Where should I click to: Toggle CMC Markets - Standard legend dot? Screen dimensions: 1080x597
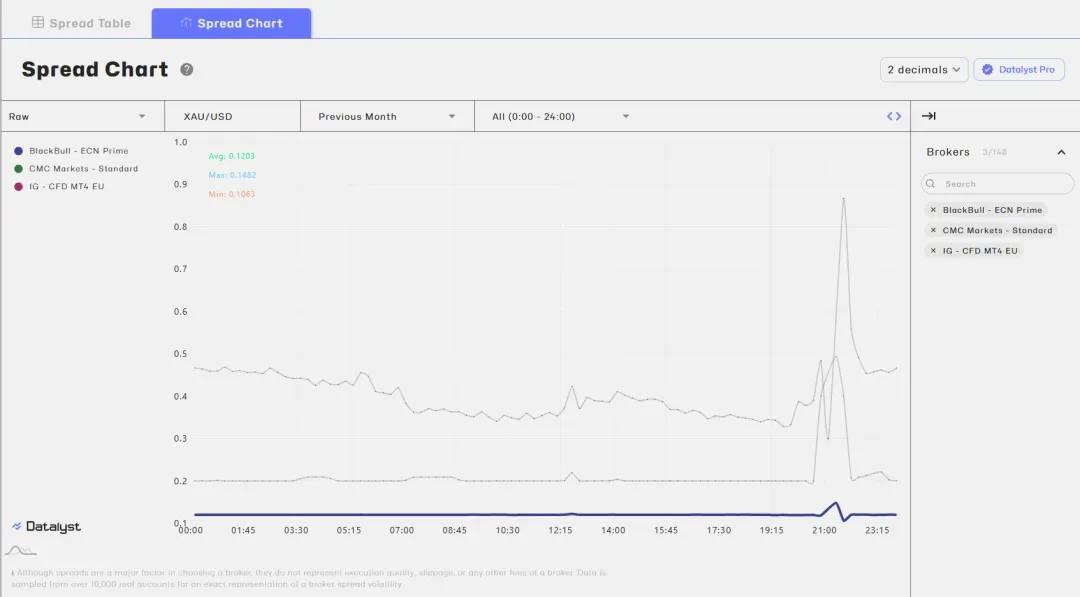pos(19,169)
